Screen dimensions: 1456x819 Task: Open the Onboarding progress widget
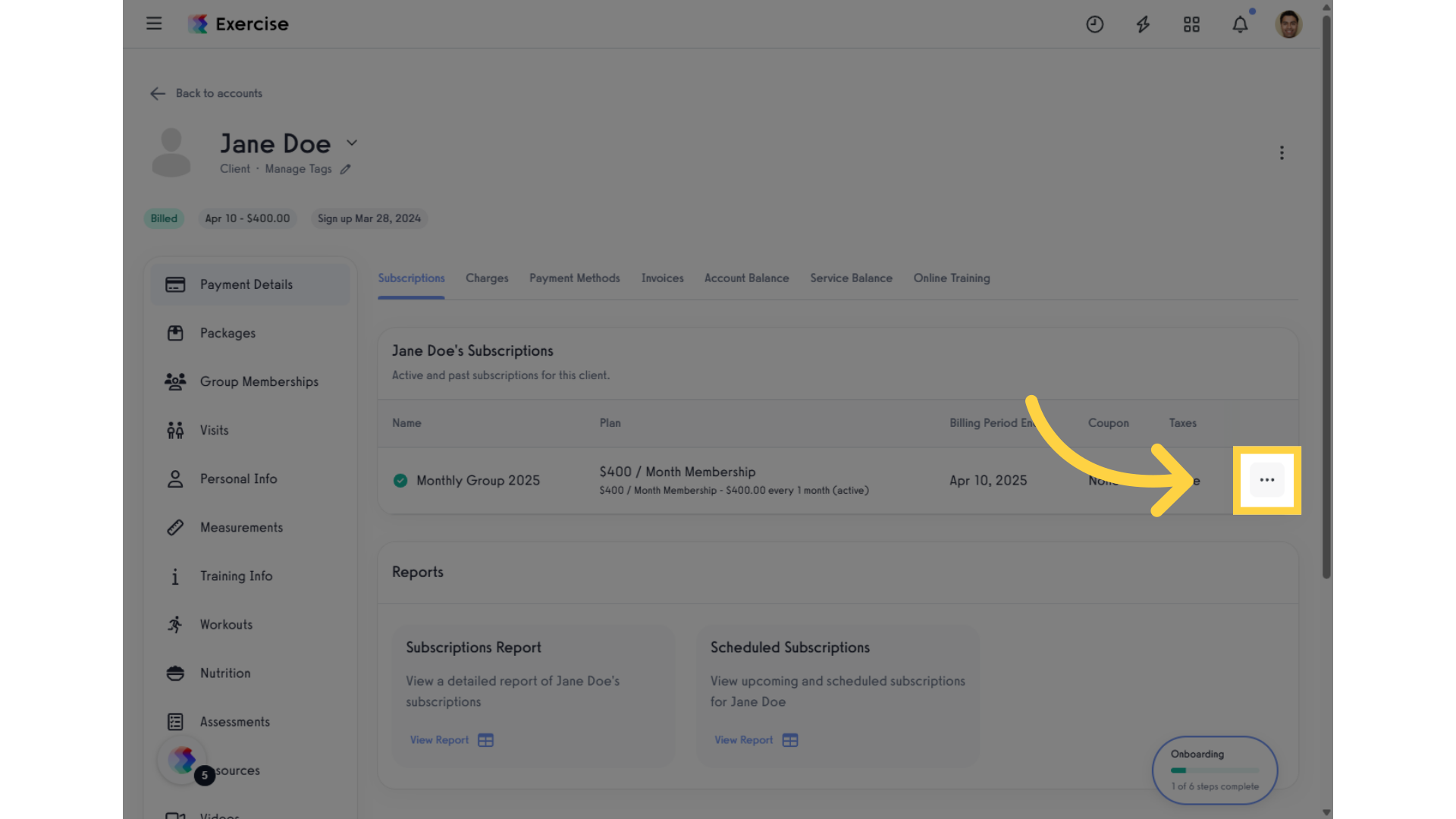[x=1215, y=770]
